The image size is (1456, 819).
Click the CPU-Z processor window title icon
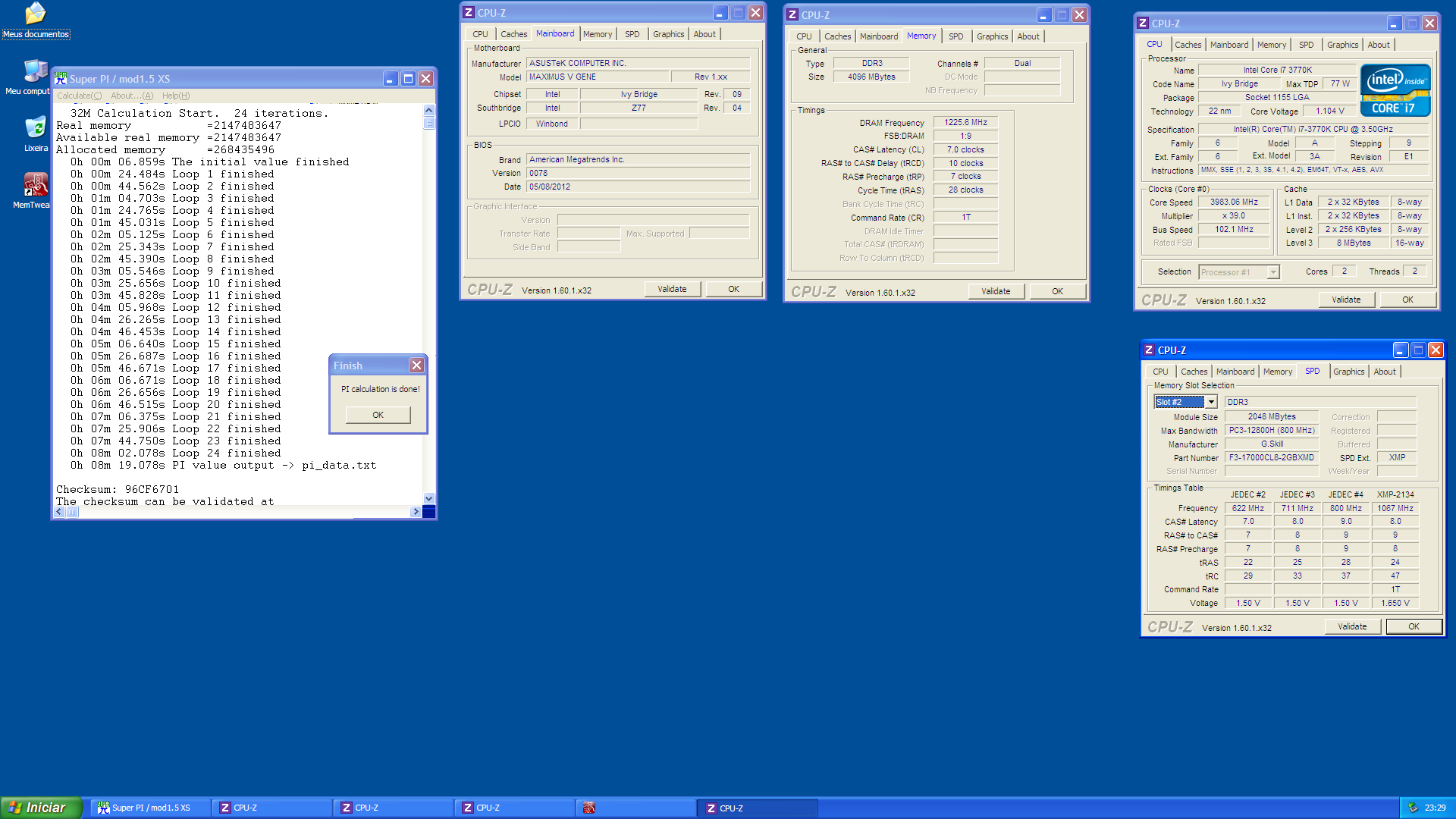[1143, 24]
